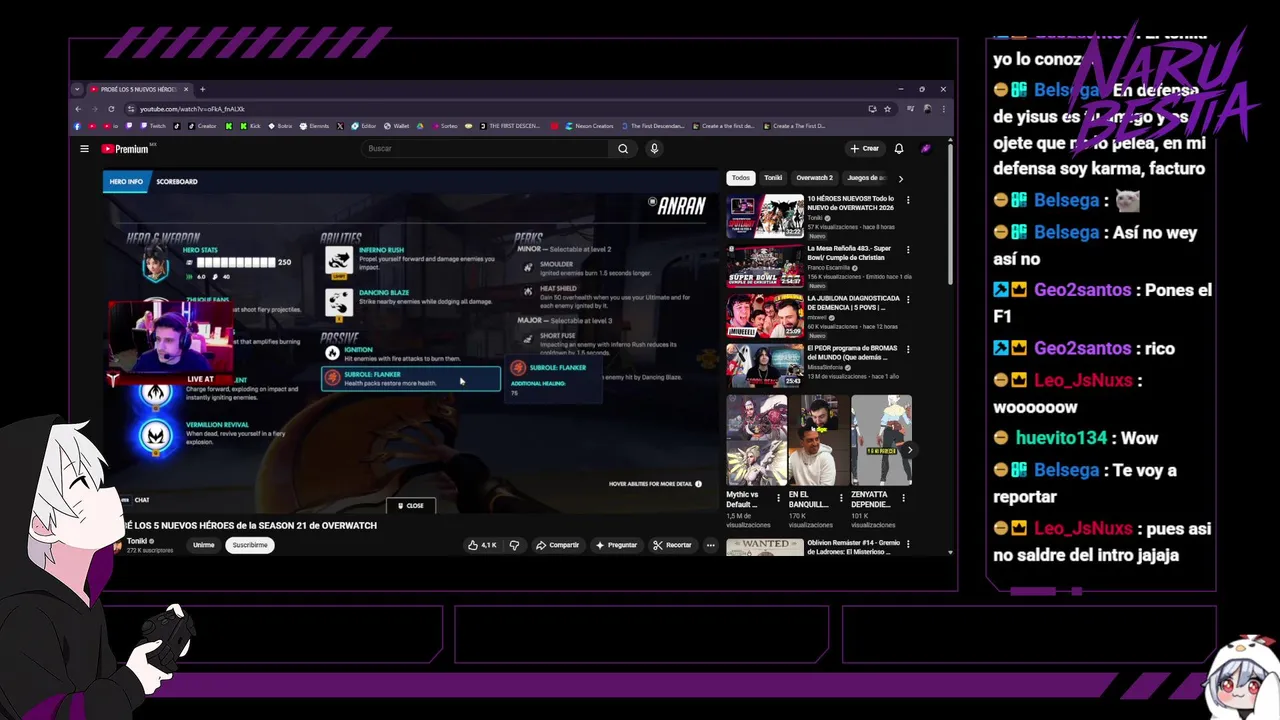Bookmark this page with the star icon
Viewport: 1280px width, 720px height.
pos(887,109)
